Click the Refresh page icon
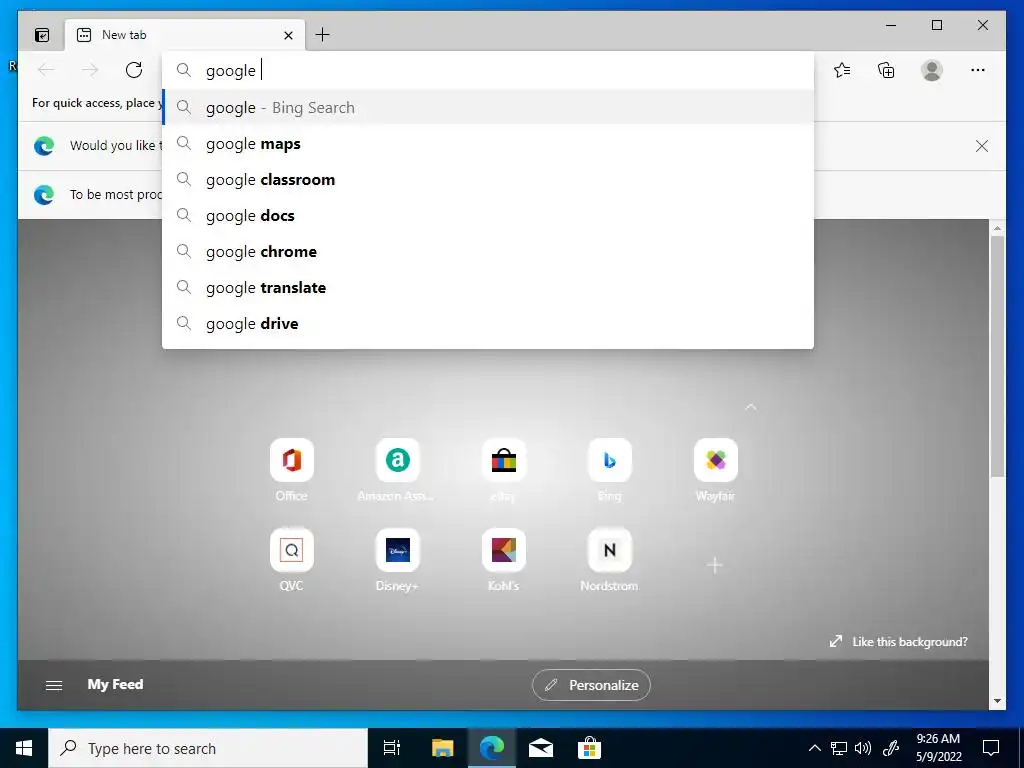Image resolution: width=1024 pixels, height=768 pixels. point(134,70)
